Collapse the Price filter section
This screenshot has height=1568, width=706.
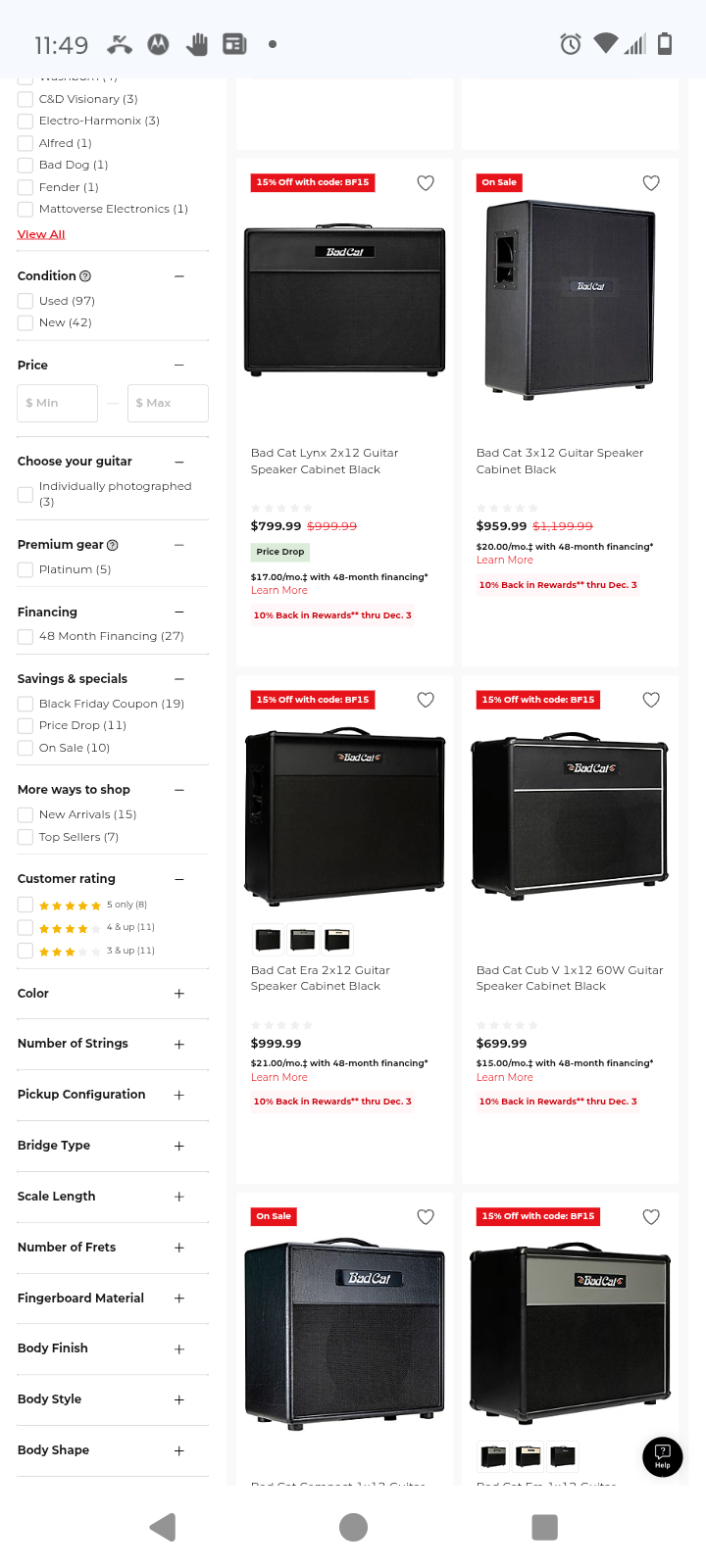179,365
